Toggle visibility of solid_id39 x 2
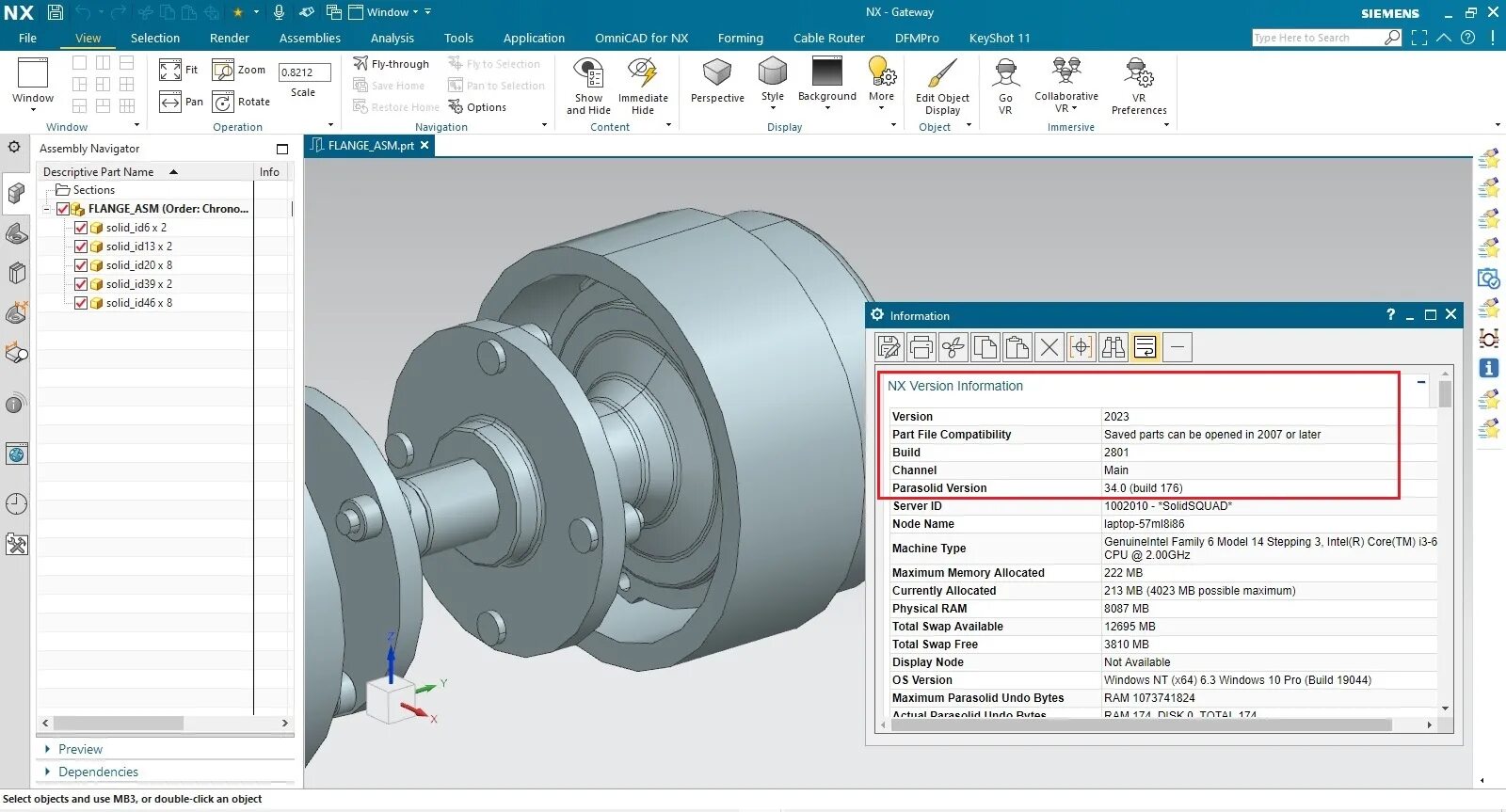 pos(81,284)
